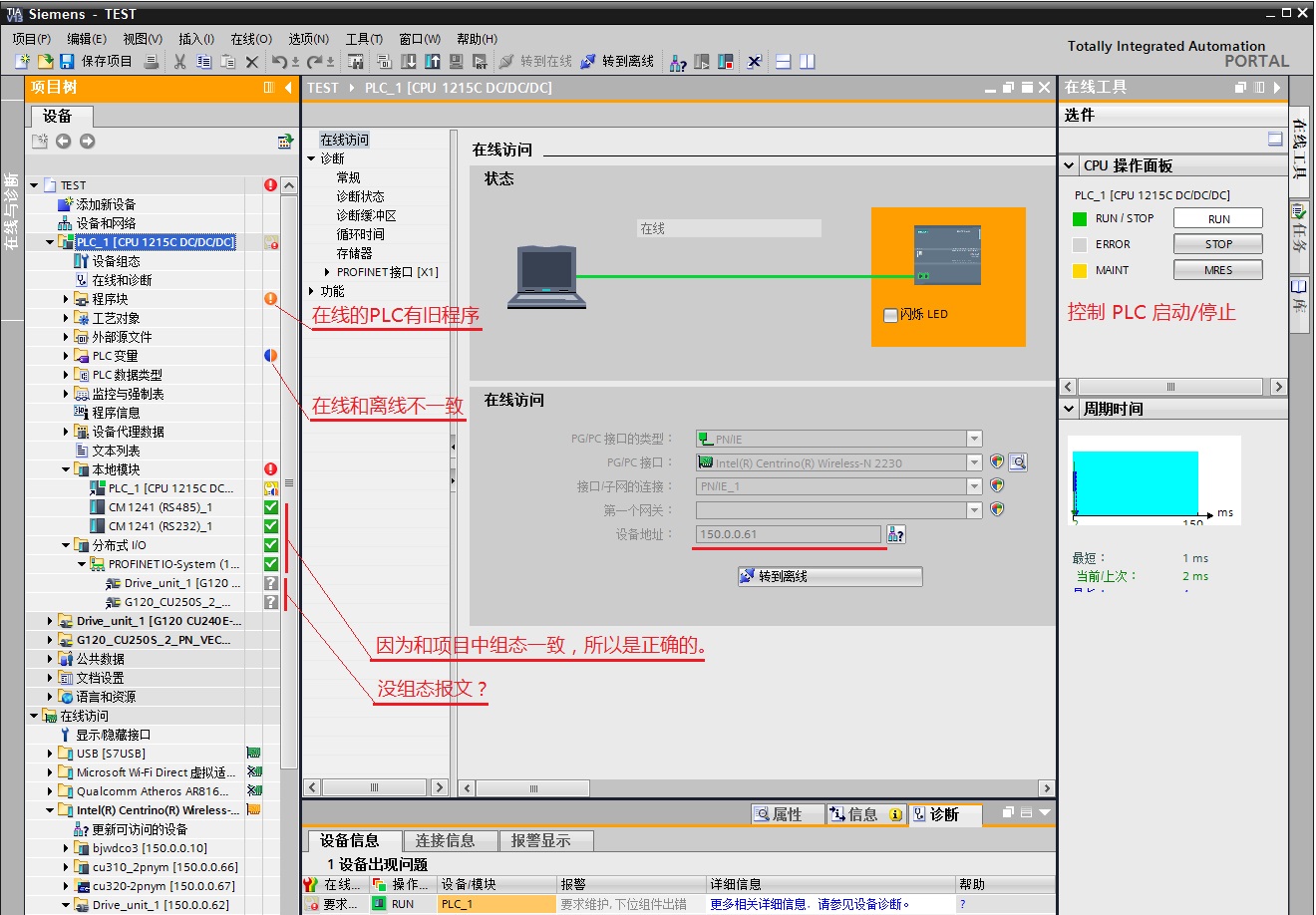Select 循环时间 in the navigation
Image resolution: width=1316 pixels, height=915 pixels.
click(360, 234)
